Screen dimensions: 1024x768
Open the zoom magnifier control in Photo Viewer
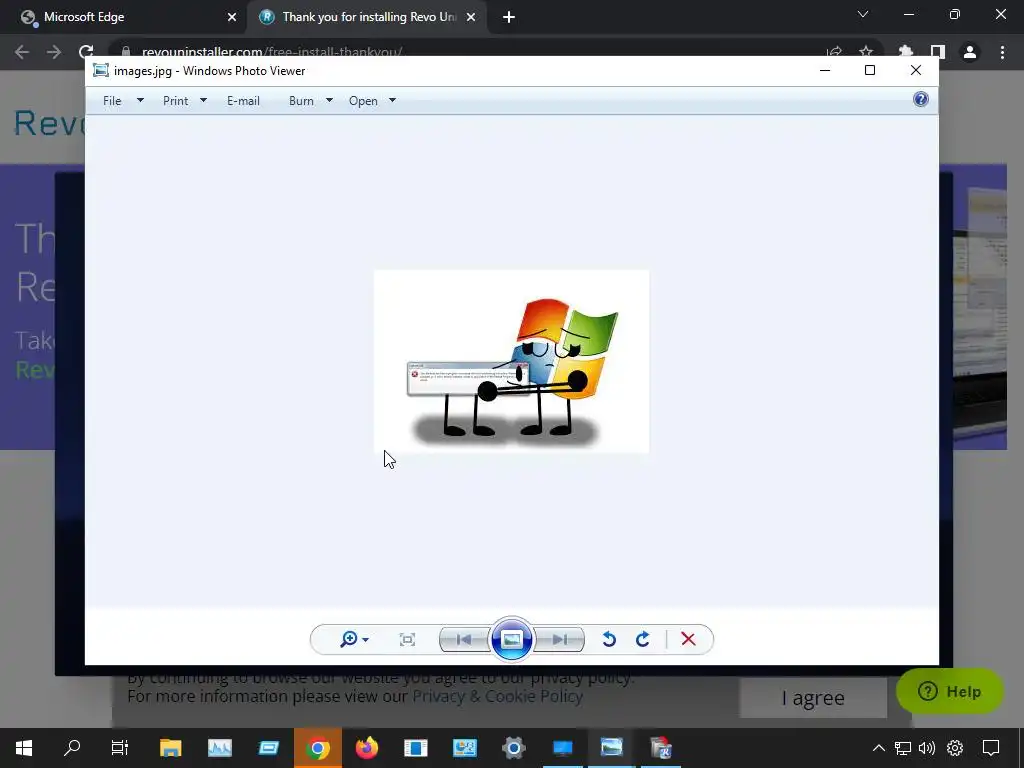click(349, 639)
